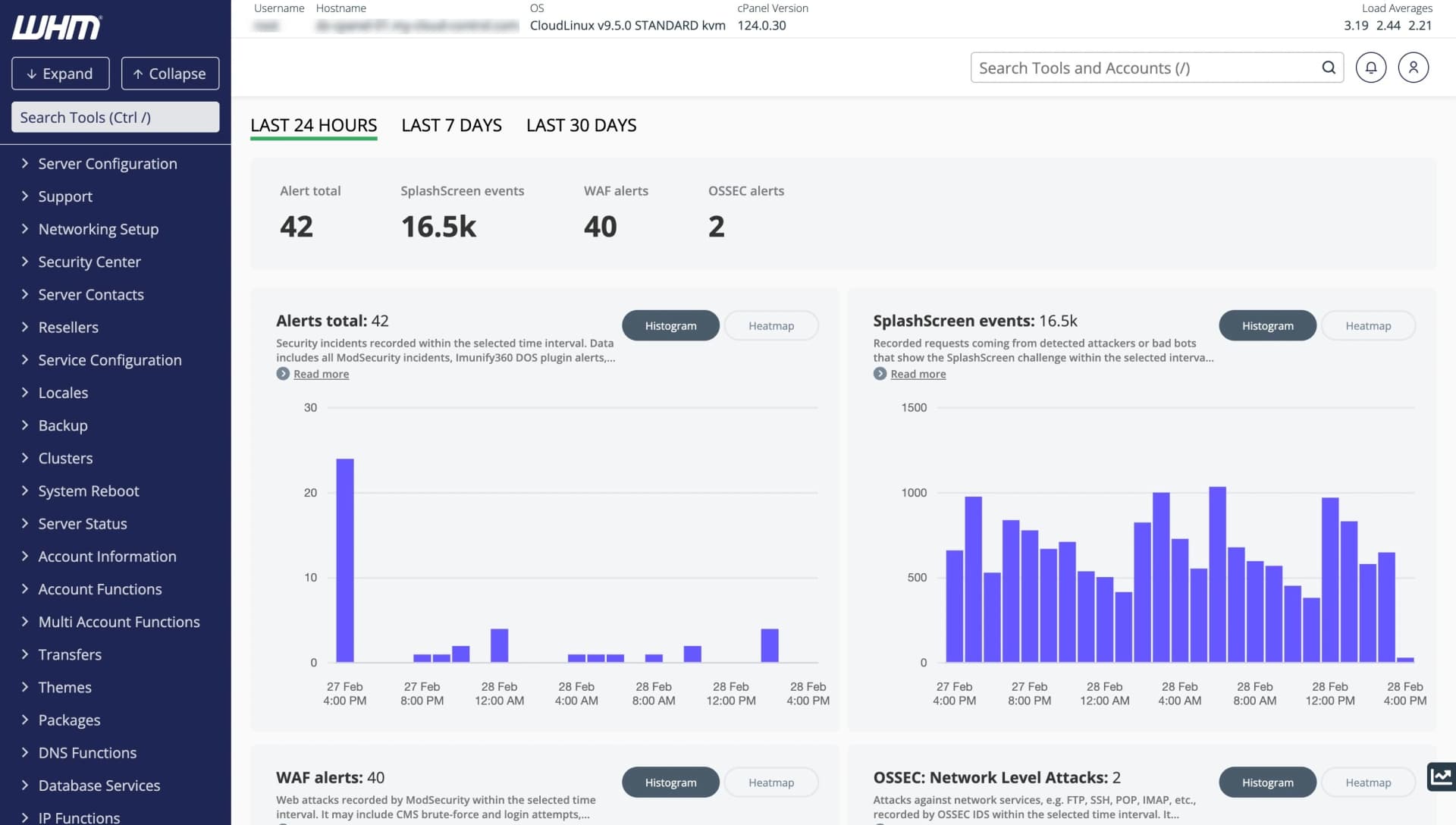This screenshot has height=825, width=1456.
Task: Open the user account profile icon
Action: tap(1413, 67)
